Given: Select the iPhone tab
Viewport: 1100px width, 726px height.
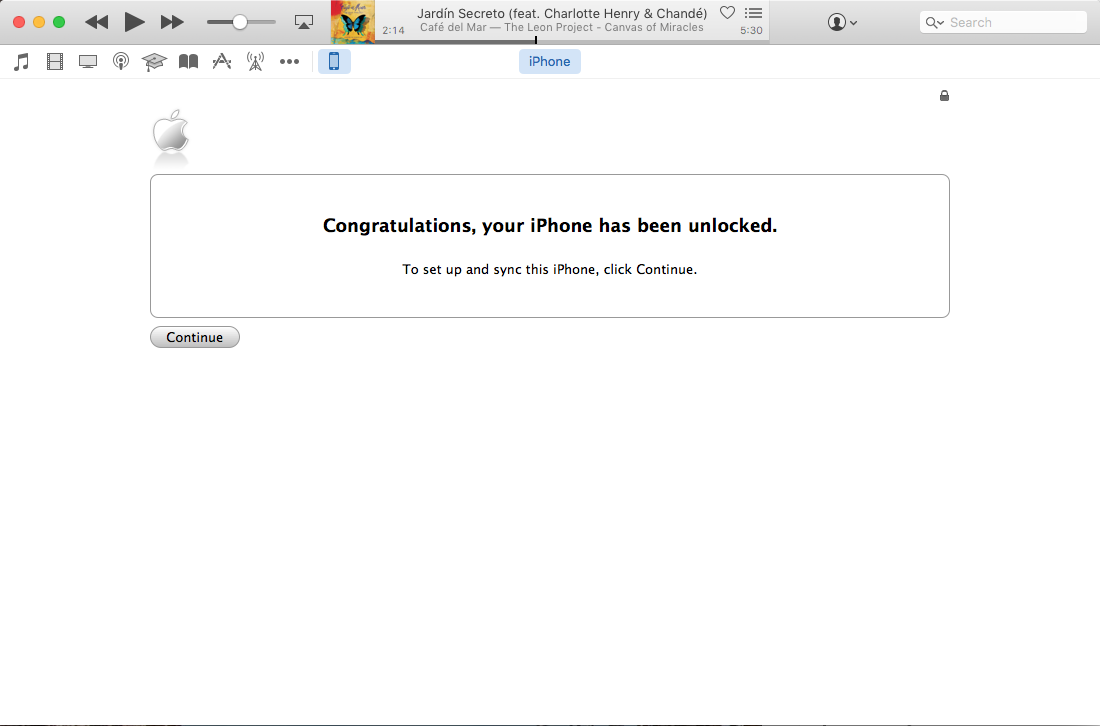Looking at the screenshot, I should (549, 62).
